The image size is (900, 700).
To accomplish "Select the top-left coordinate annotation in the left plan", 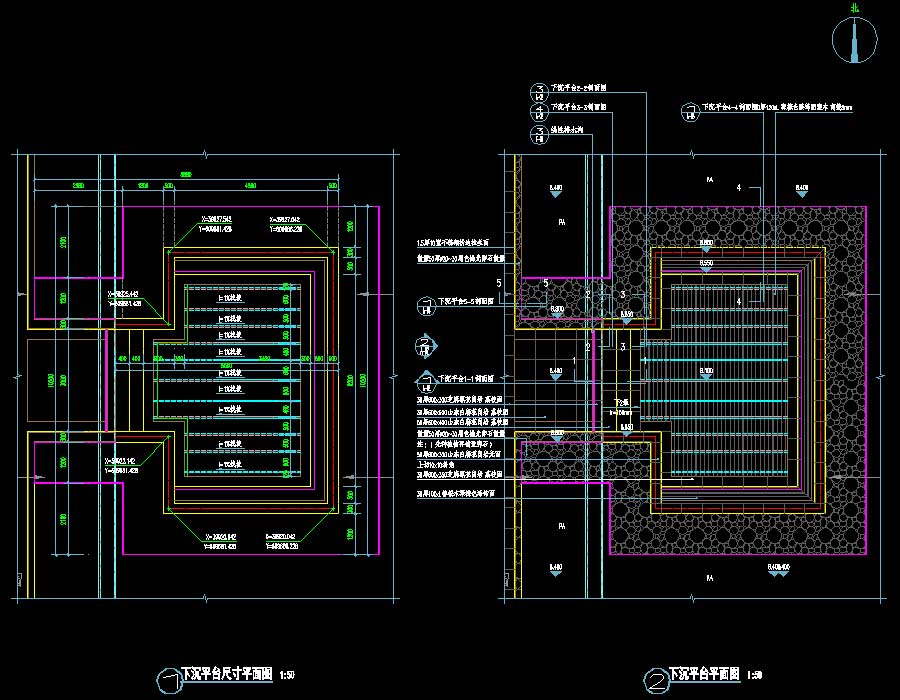I will 217,223.
